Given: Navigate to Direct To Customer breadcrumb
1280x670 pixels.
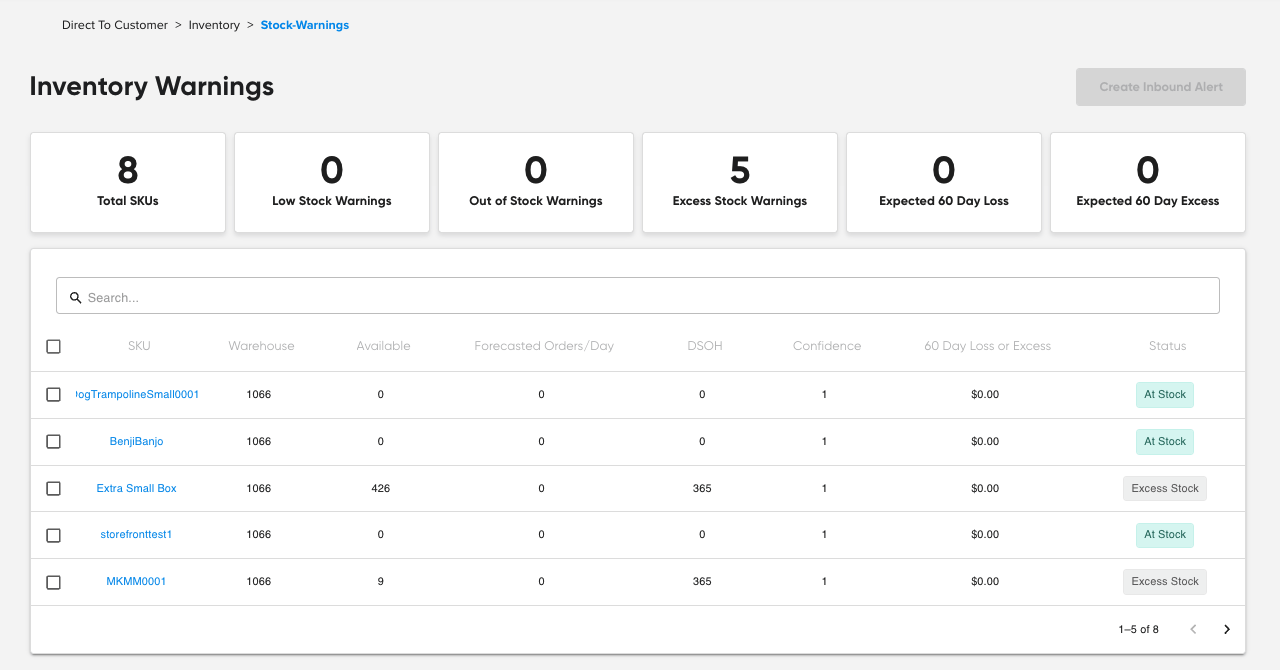Looking at the screenshot, I should click(115, 25).
